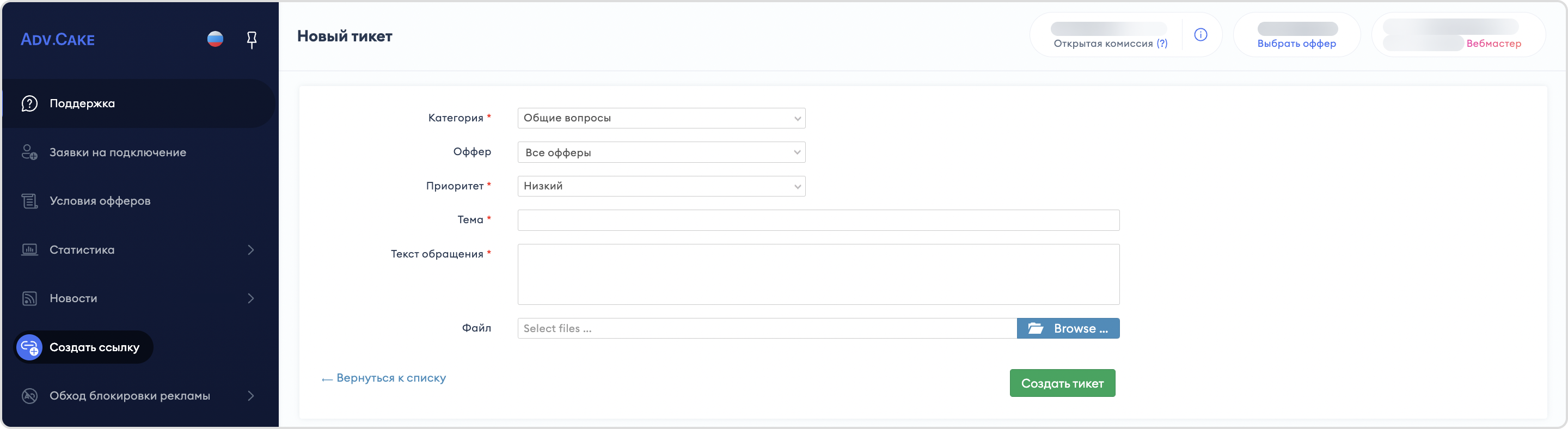
Task: Click the Select files field
Action: [767, 329]
